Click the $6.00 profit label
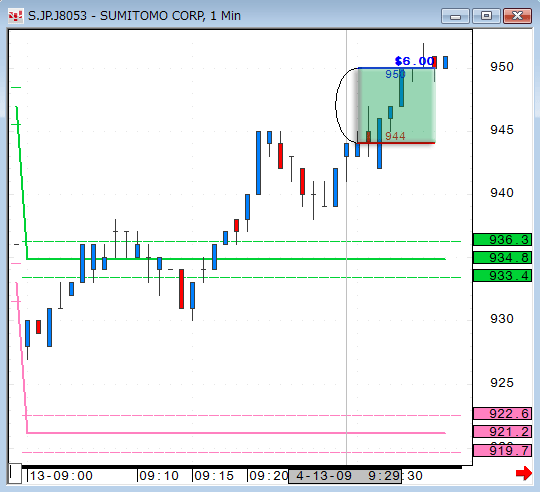The image size is (540, 492). pos(414,61)
